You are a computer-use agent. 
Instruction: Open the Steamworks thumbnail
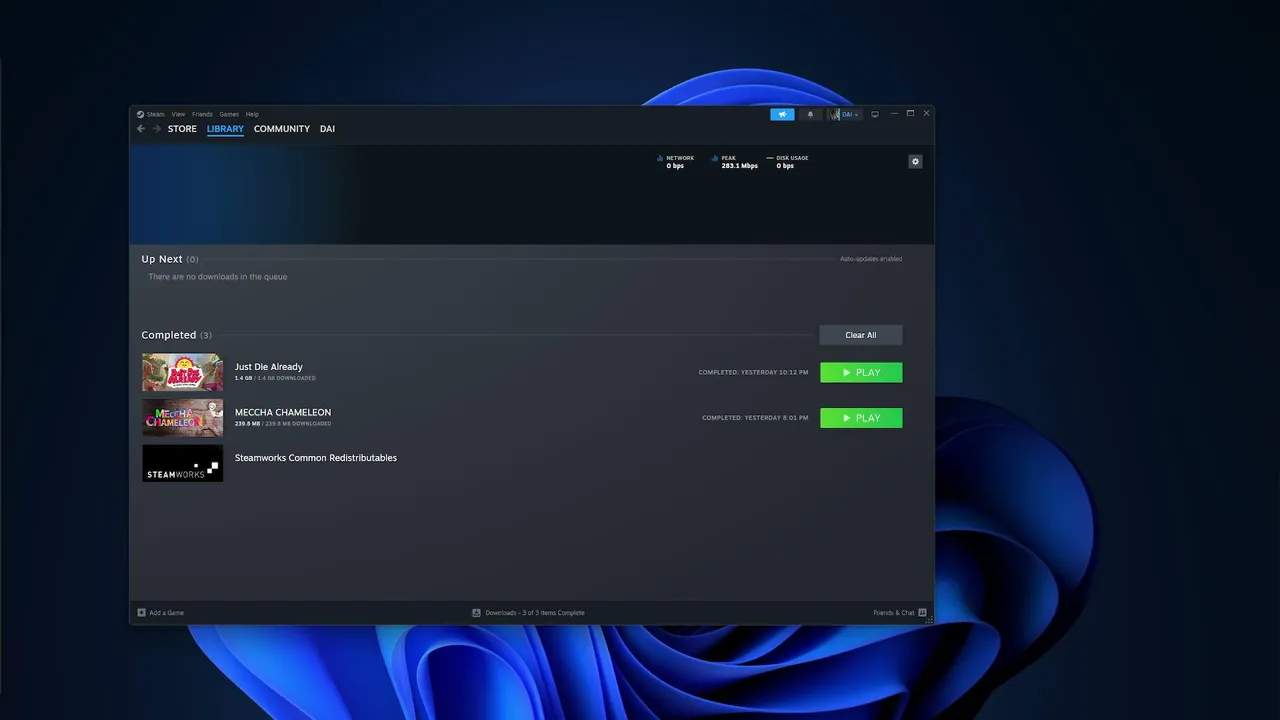point(182,463)
